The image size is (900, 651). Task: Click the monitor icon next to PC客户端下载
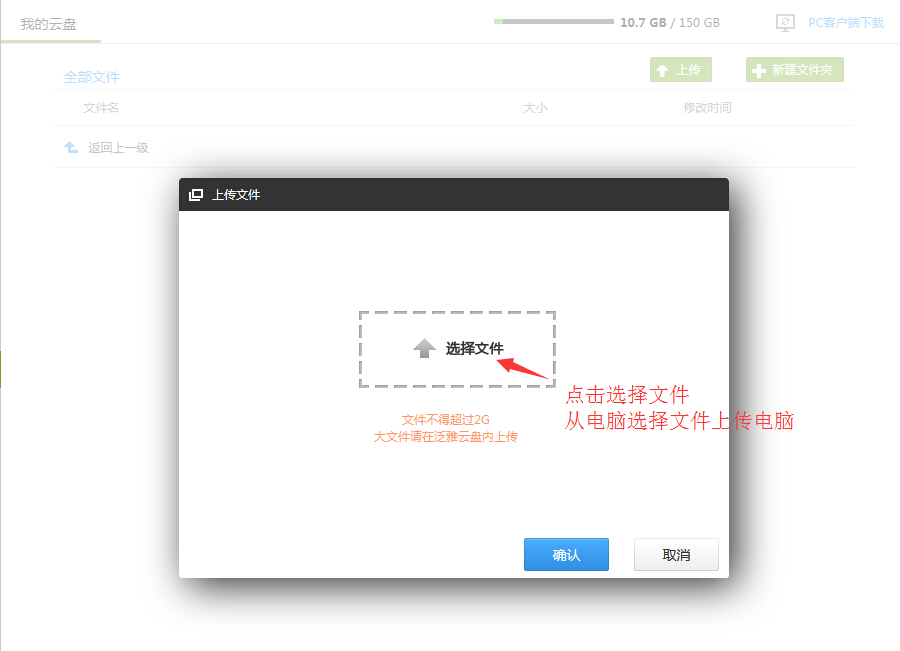click(785, 23)
